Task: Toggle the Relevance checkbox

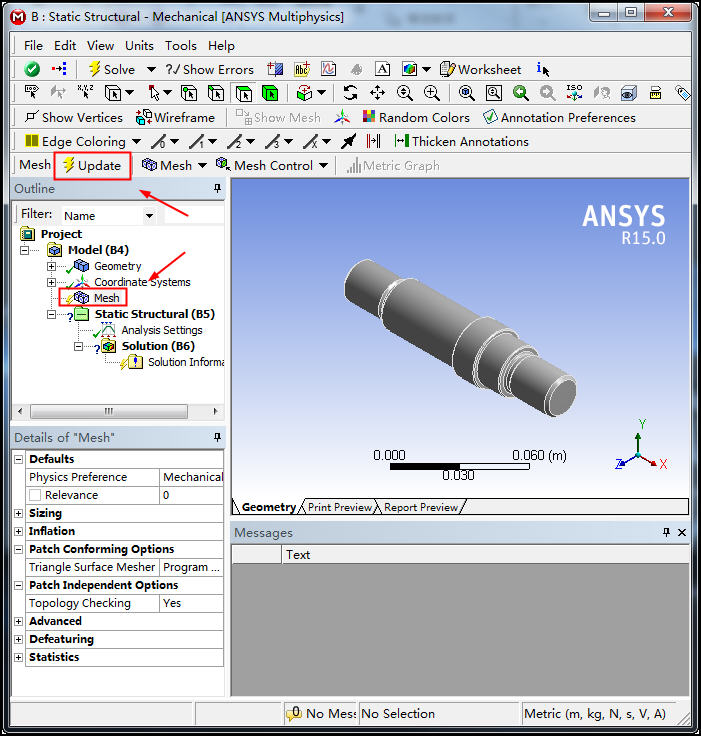Action: point(35,495)
